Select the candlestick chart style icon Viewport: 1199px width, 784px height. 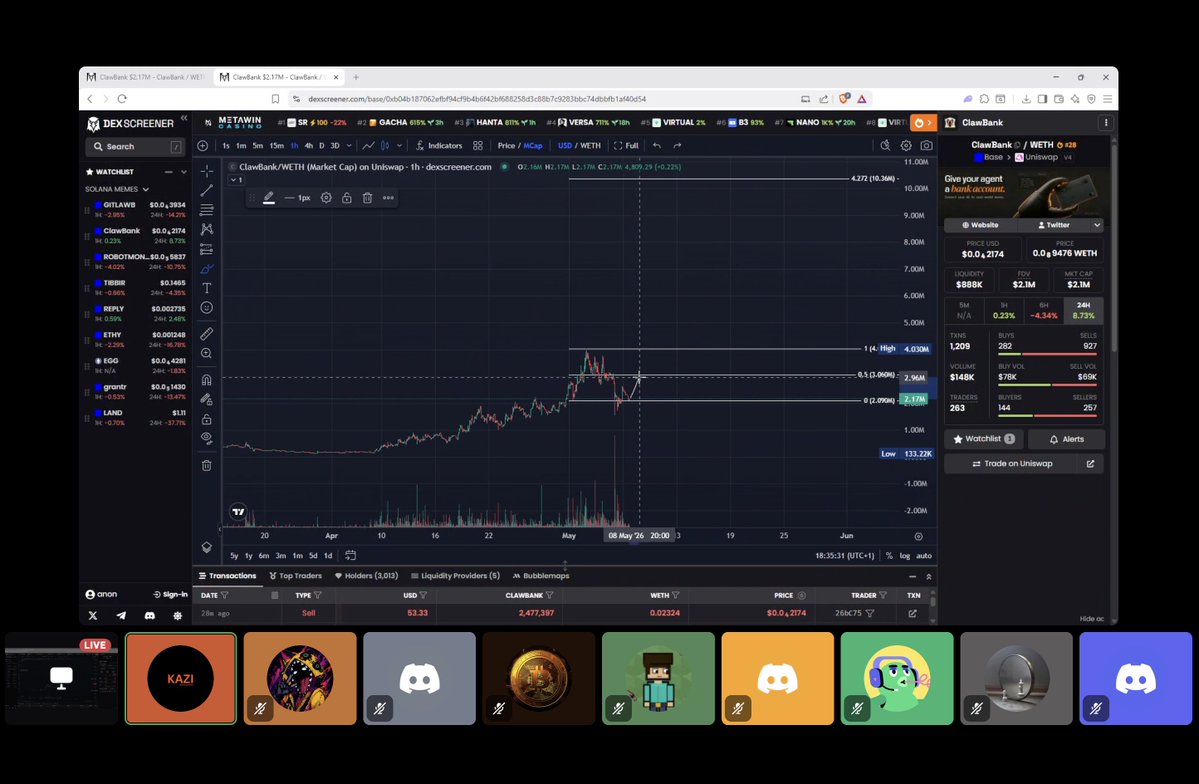(385, 145)
